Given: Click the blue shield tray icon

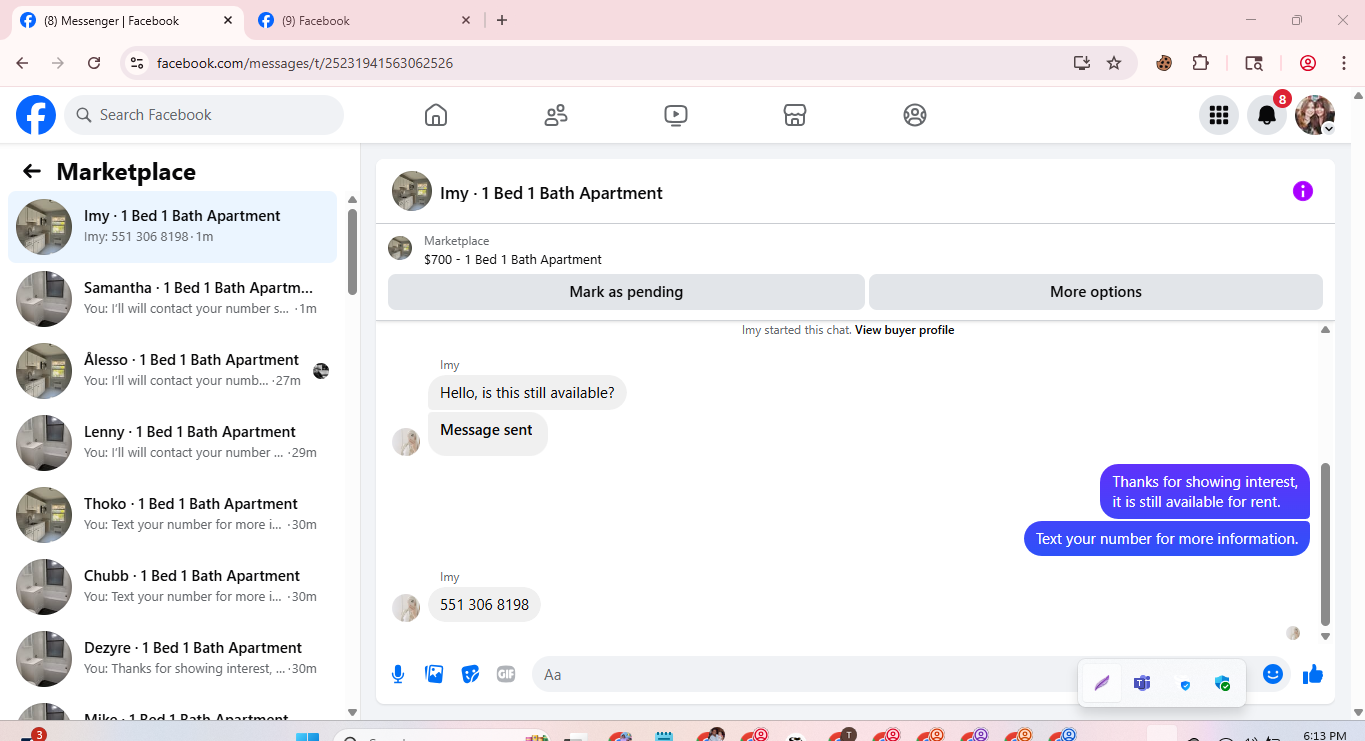Looking at the screenshot, I should click(1185, 685).
